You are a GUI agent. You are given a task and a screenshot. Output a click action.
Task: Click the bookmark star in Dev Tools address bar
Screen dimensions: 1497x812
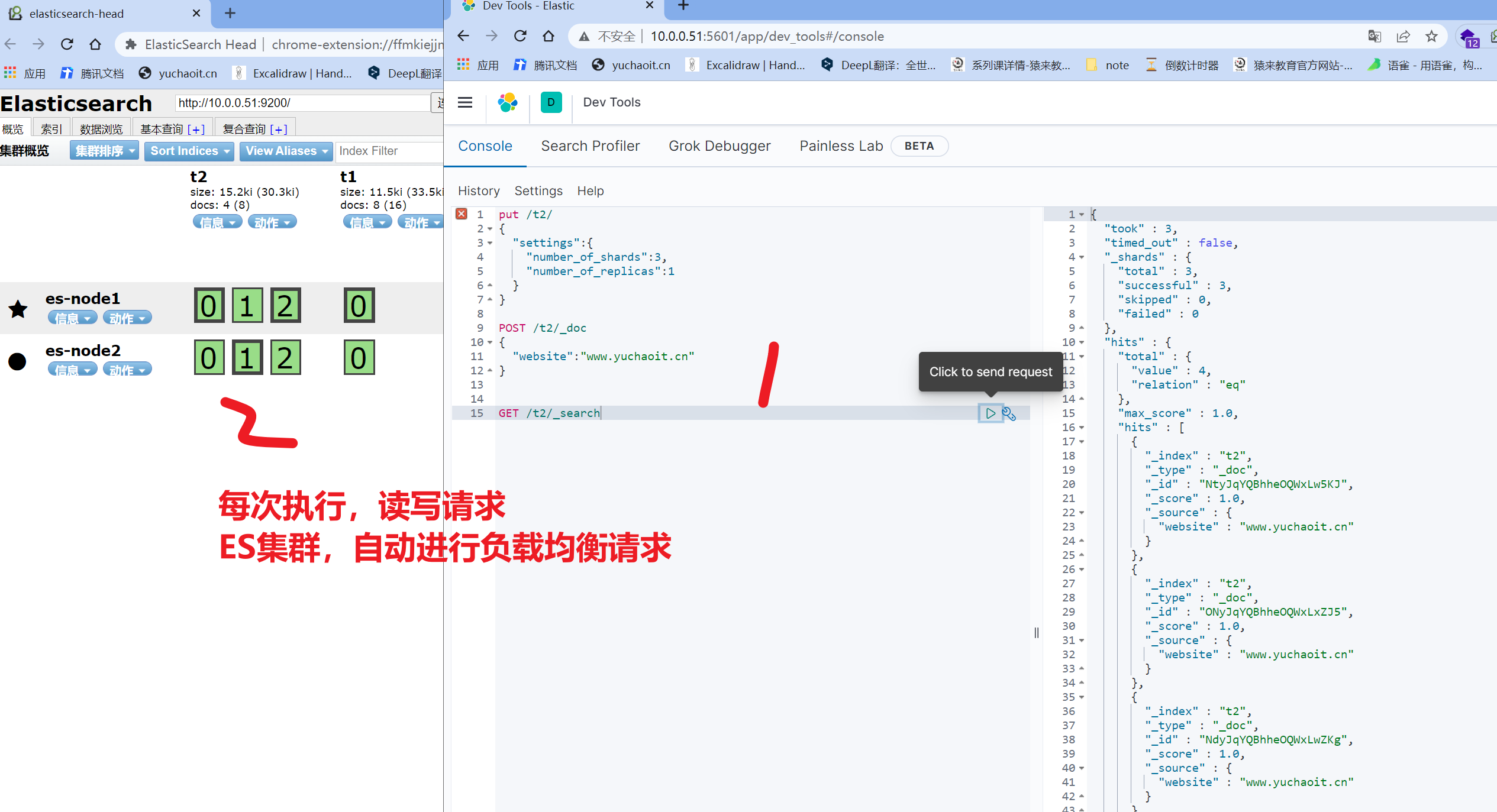click(1431, 37)
